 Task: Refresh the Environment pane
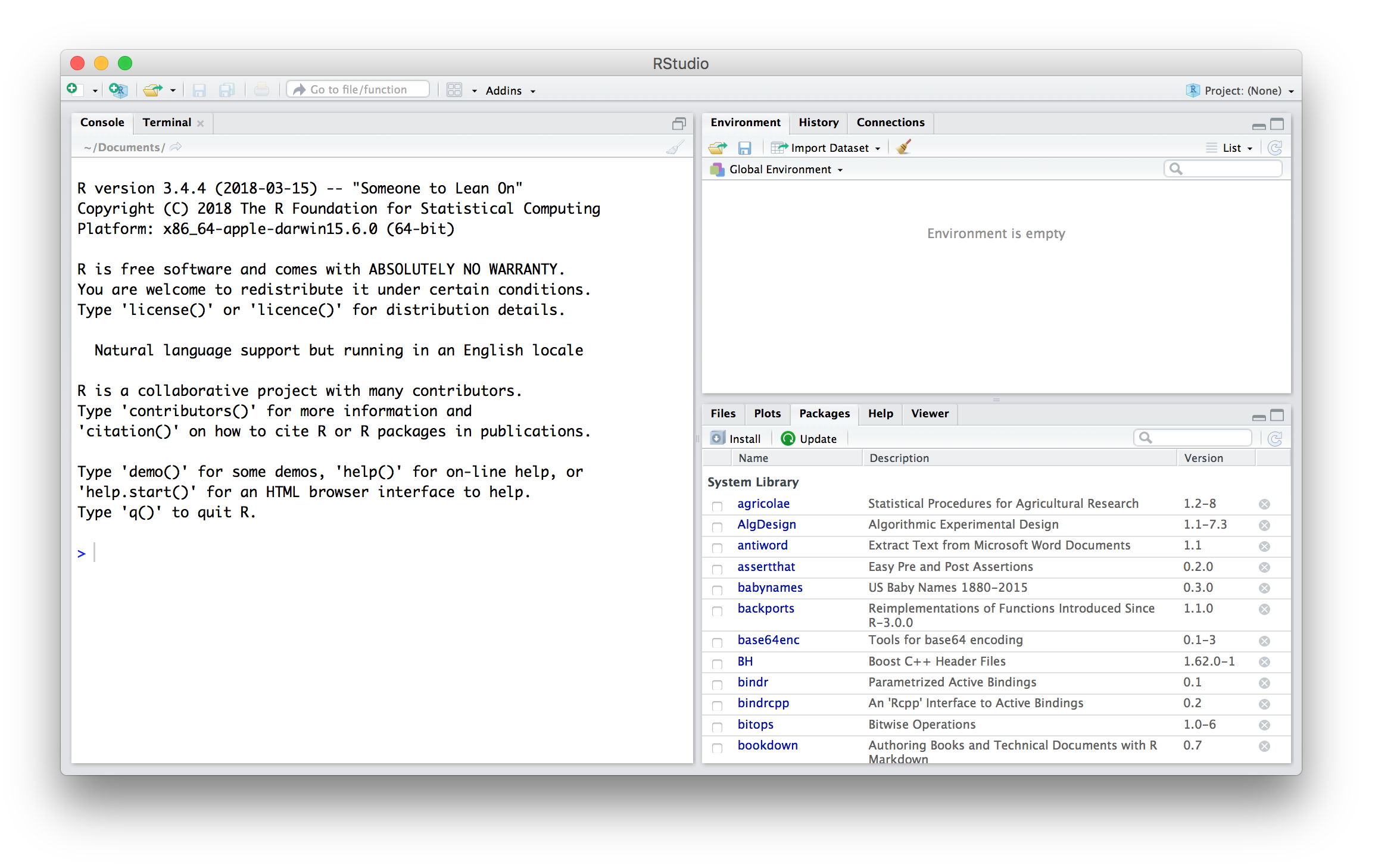coord(1275,148)
